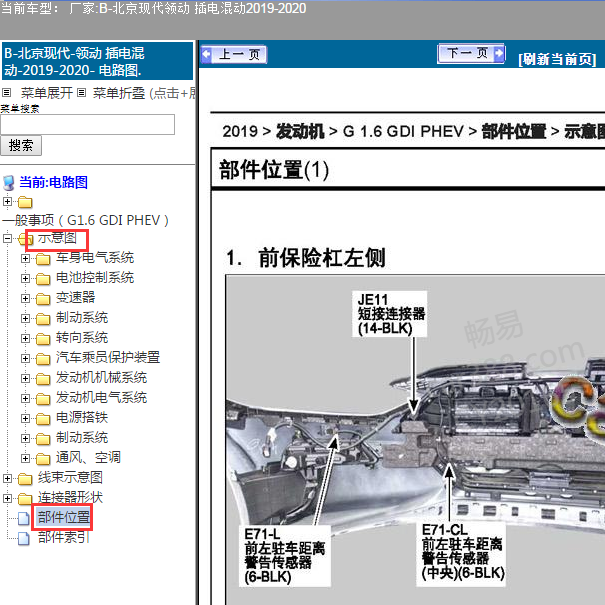Click the 菜单折叠 text link
This screenshot has height=605, width=605.
point(119,93)
